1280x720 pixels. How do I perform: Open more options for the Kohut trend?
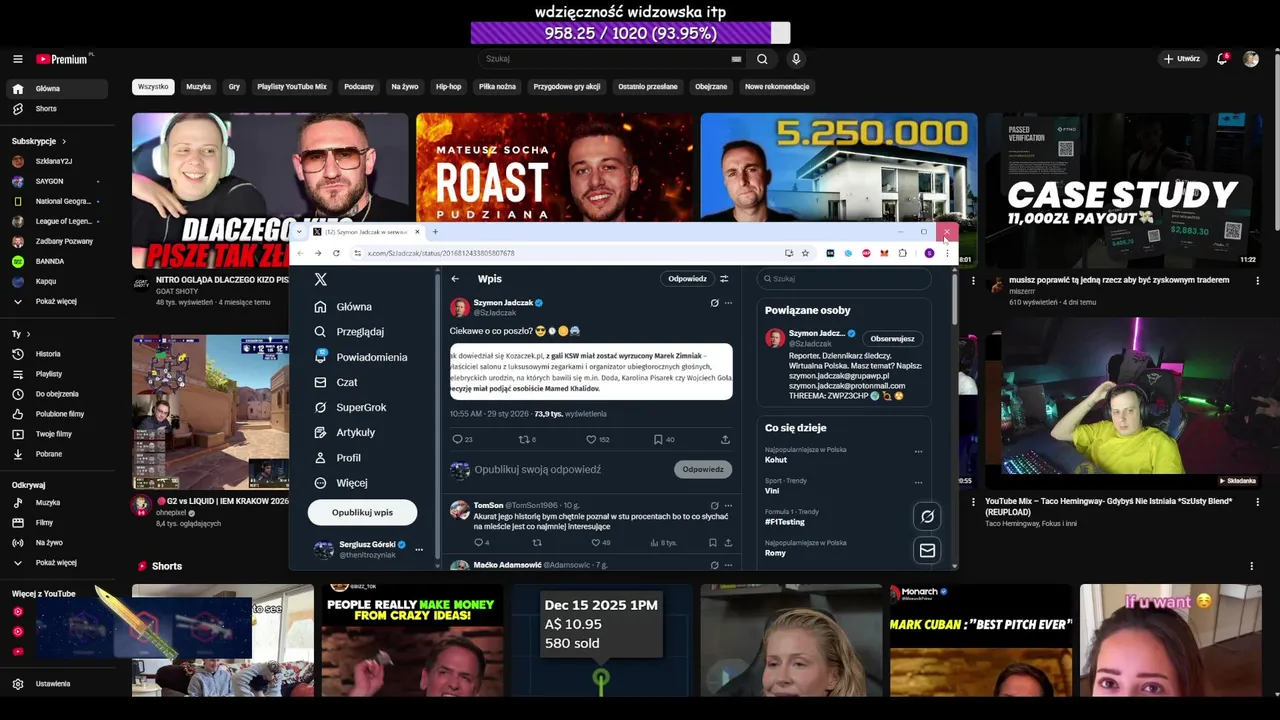click(x=918, y=452)
